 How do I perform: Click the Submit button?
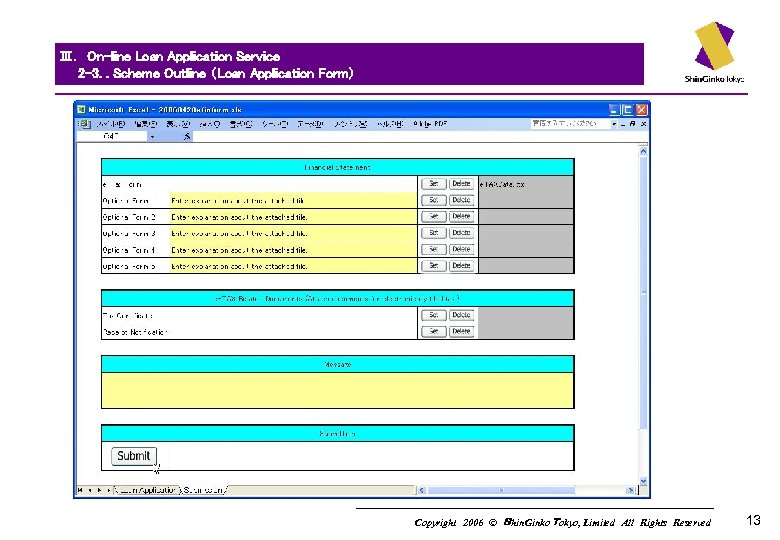pos(134,456)
